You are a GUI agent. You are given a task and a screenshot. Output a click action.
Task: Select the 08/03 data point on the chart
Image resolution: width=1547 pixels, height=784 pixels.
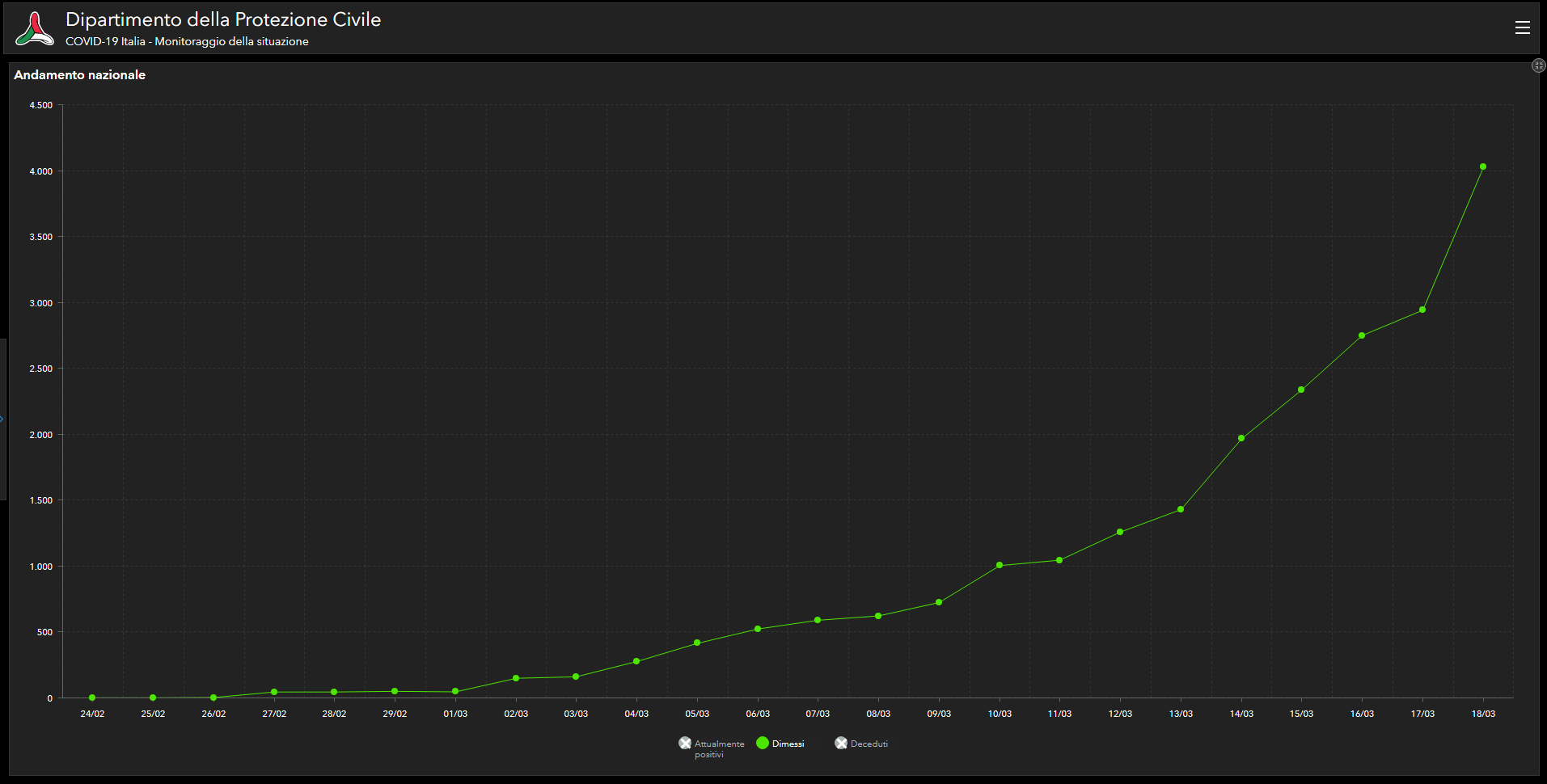tap(878, 616)
